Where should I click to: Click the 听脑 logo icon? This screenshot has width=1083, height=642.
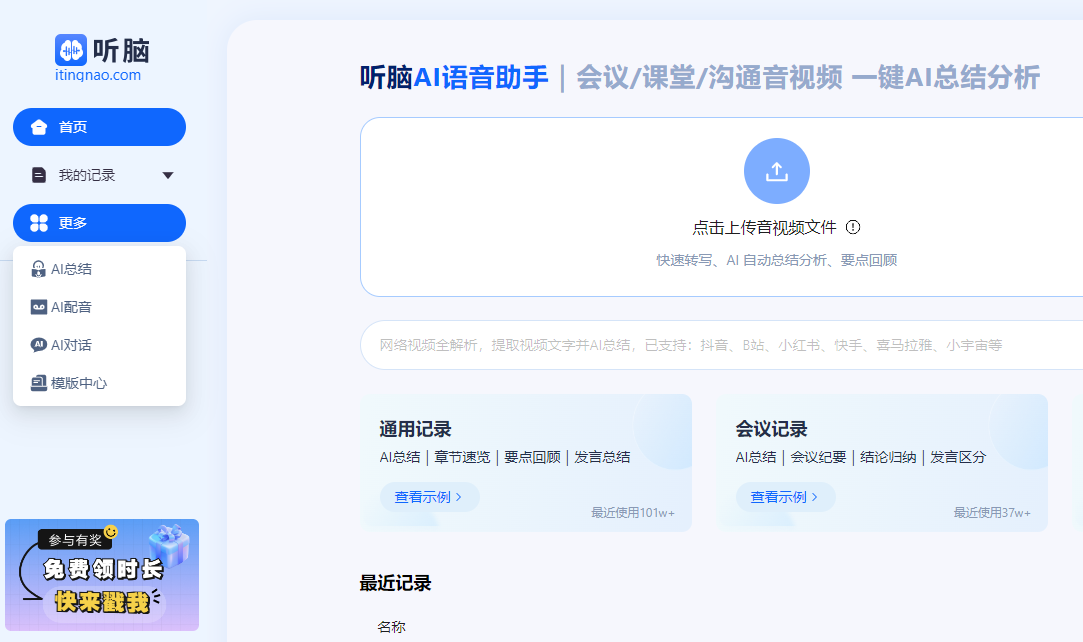click(71, 50)
